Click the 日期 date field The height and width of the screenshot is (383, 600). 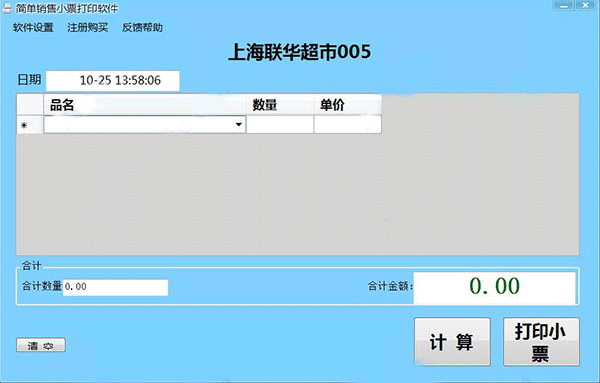(x=113, y=81)
